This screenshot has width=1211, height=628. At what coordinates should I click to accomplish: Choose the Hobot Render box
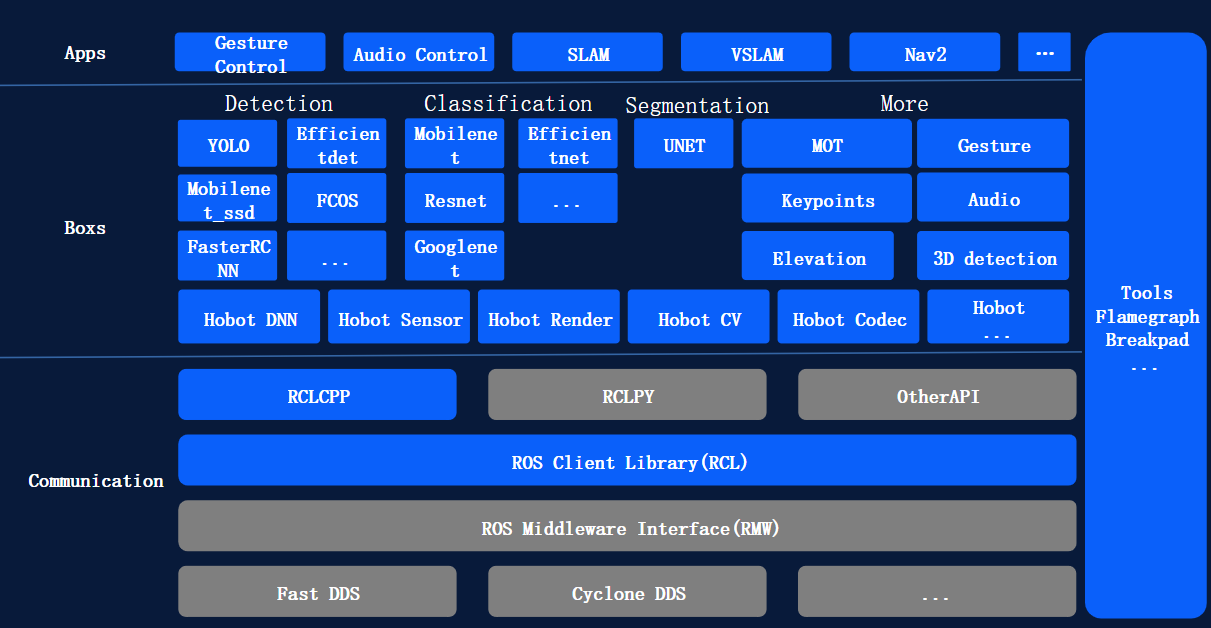(549, 317)
